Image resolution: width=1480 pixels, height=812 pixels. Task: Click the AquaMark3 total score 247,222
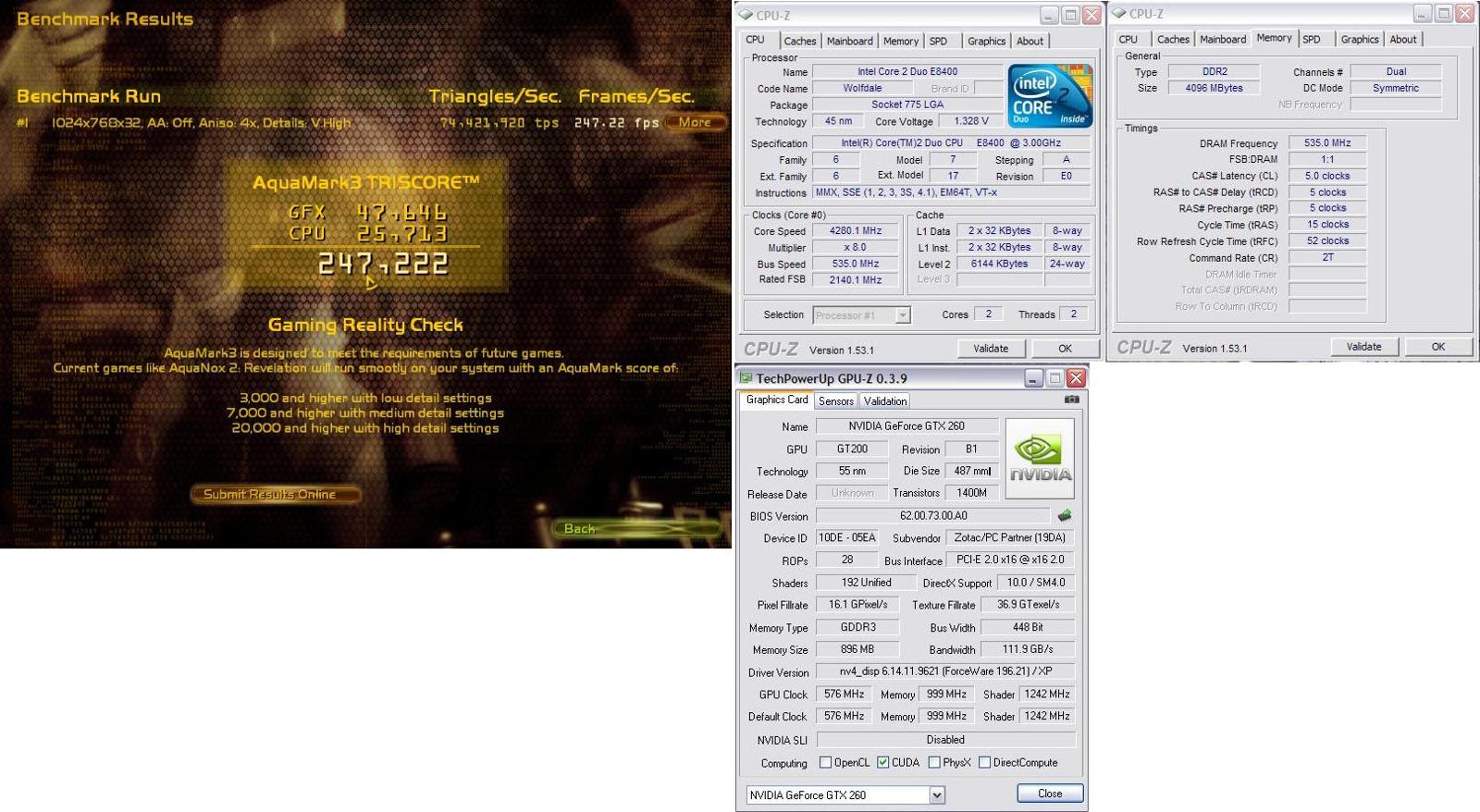(384, 265)
